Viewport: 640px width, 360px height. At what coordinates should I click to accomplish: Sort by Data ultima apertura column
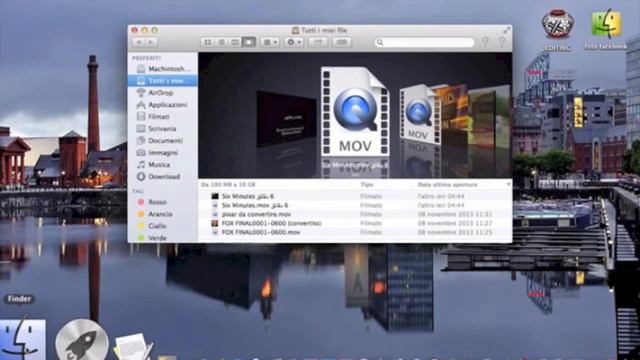pos(447,185)
